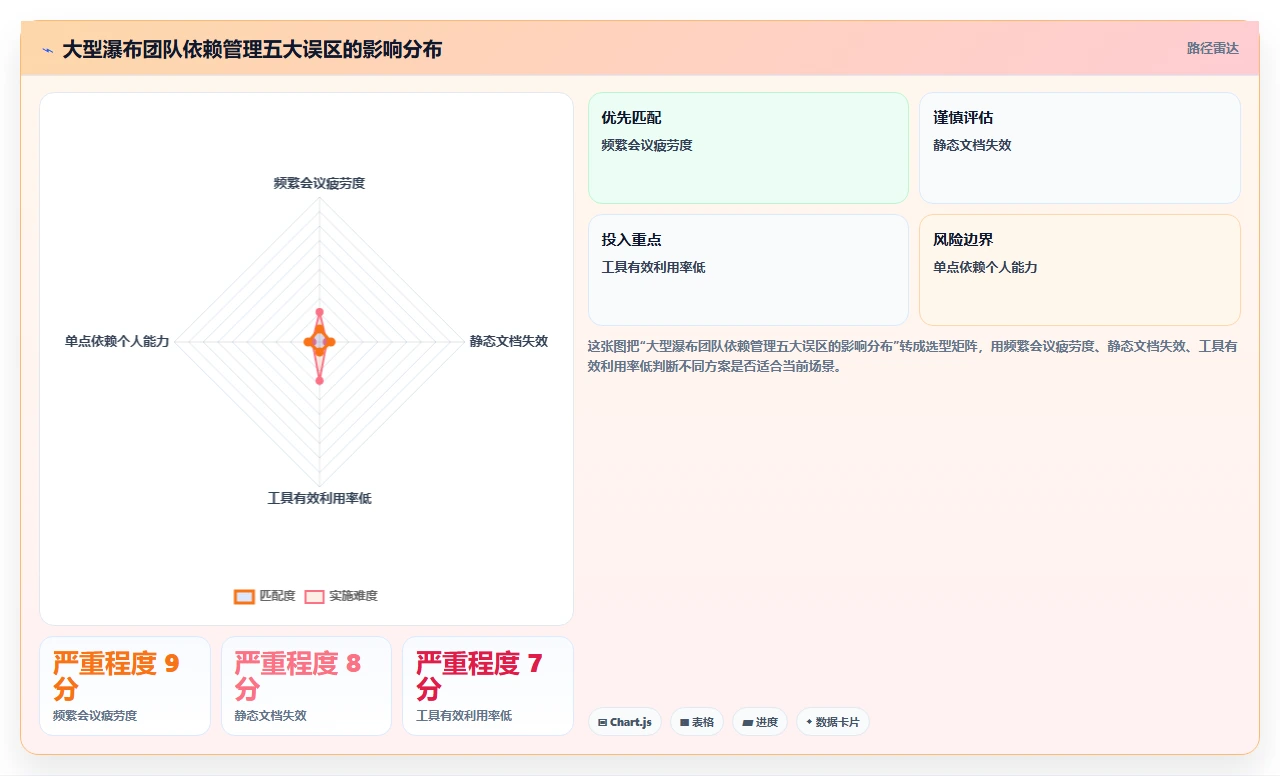Click the Chart.js tag icon
Viewport: 1280px width, 776px height.
pyautogui.click(x=602, y=722)
